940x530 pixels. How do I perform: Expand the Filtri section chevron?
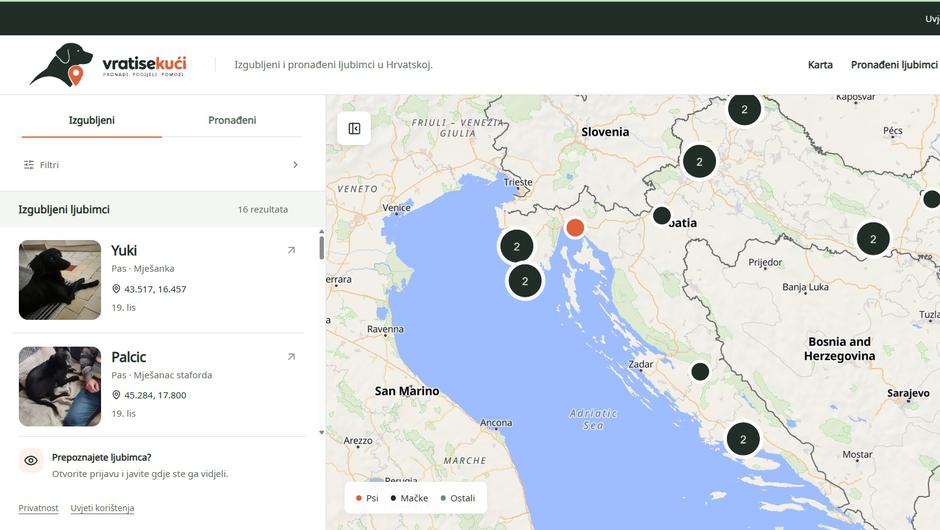[295, 164]
